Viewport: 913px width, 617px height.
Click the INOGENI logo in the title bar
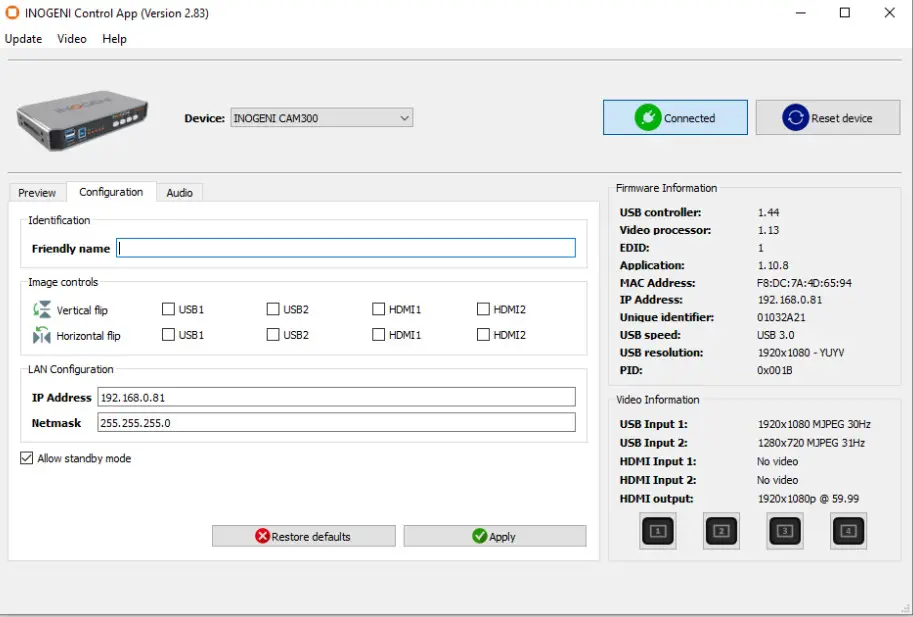point(12,13)
